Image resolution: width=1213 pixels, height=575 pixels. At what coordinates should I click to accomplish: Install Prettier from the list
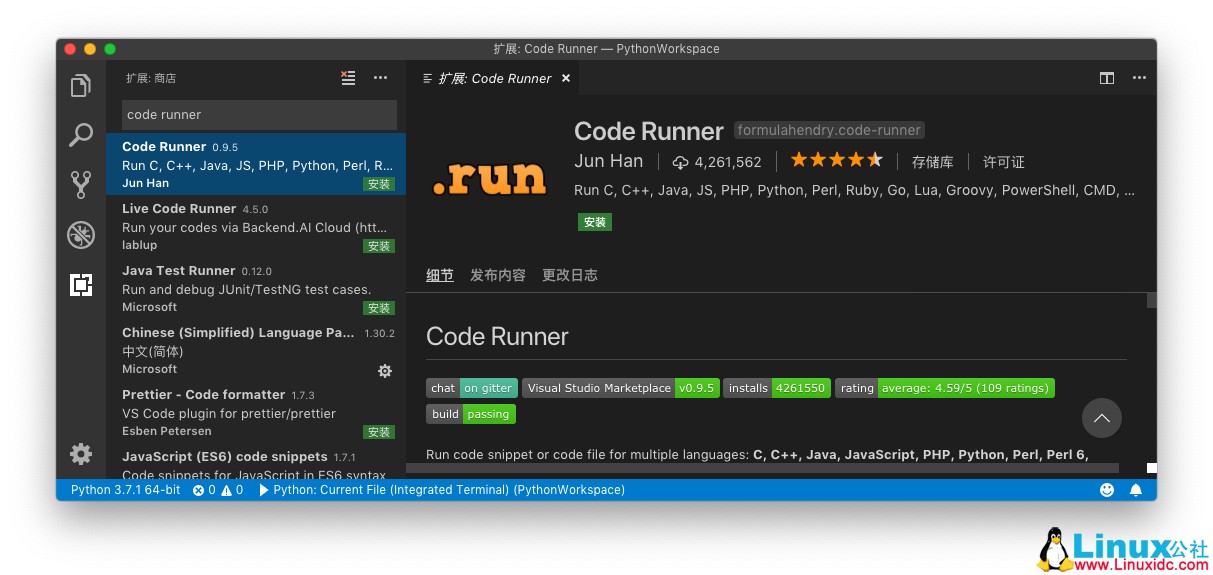point(379,432)
